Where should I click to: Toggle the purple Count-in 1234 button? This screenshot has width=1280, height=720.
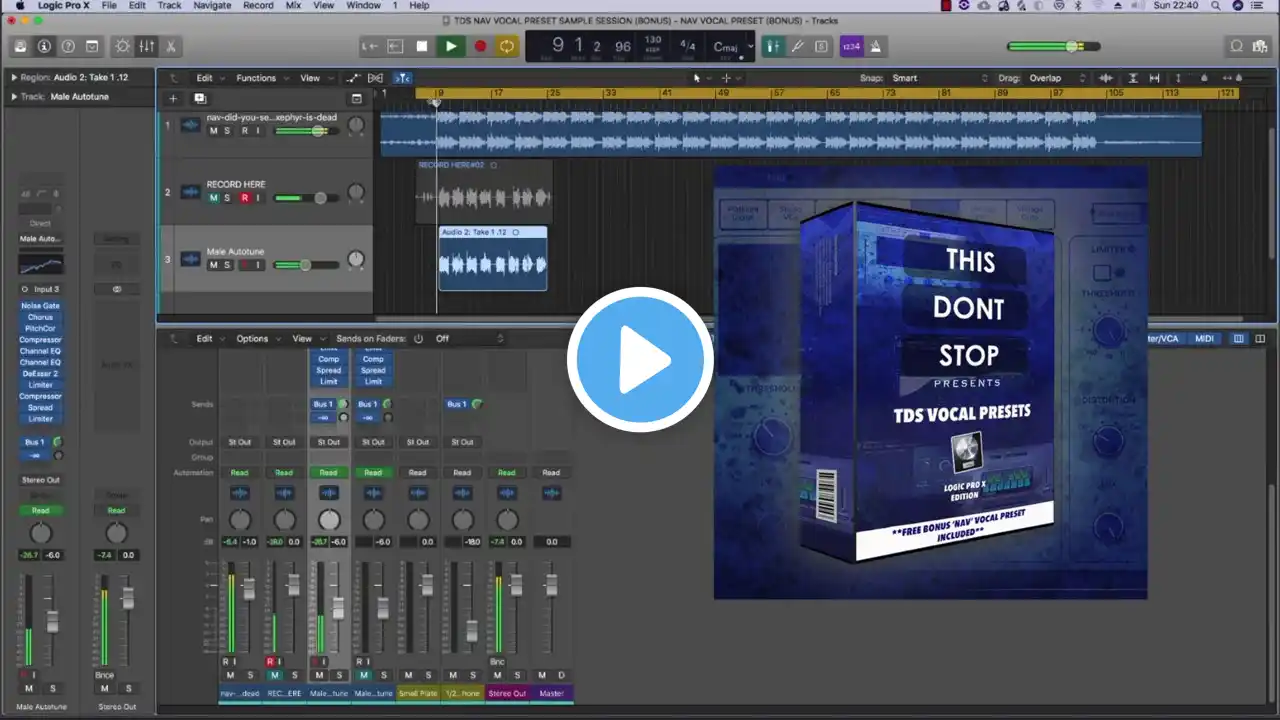pyautogui.click(x=851, y=46)
